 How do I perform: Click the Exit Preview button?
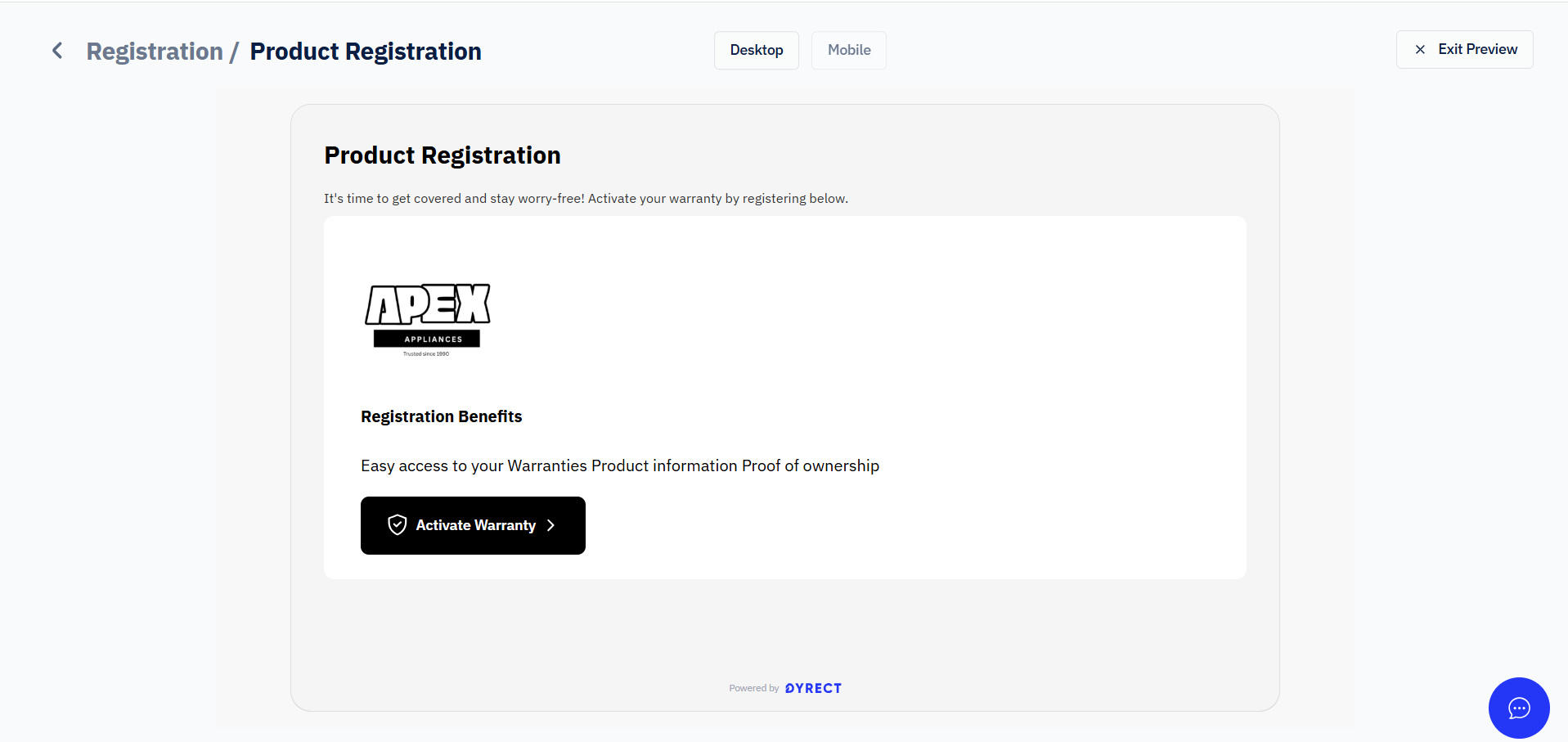[x=1464, y=50]
